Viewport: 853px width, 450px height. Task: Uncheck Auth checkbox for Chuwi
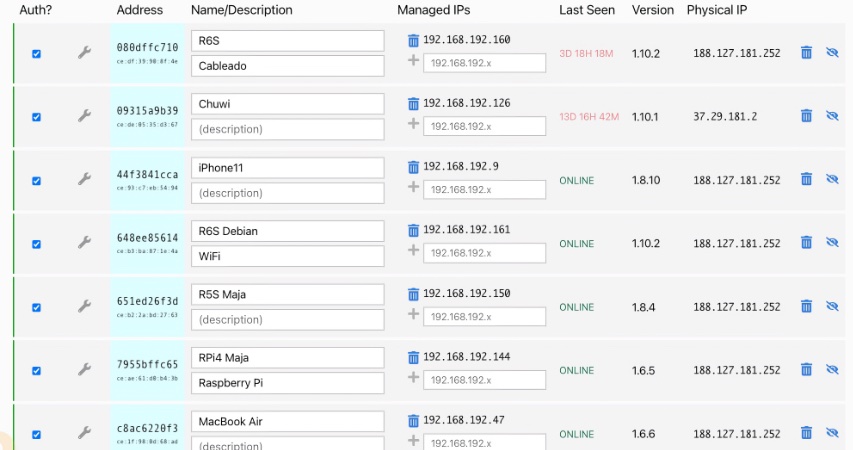[x=36, y=117]
